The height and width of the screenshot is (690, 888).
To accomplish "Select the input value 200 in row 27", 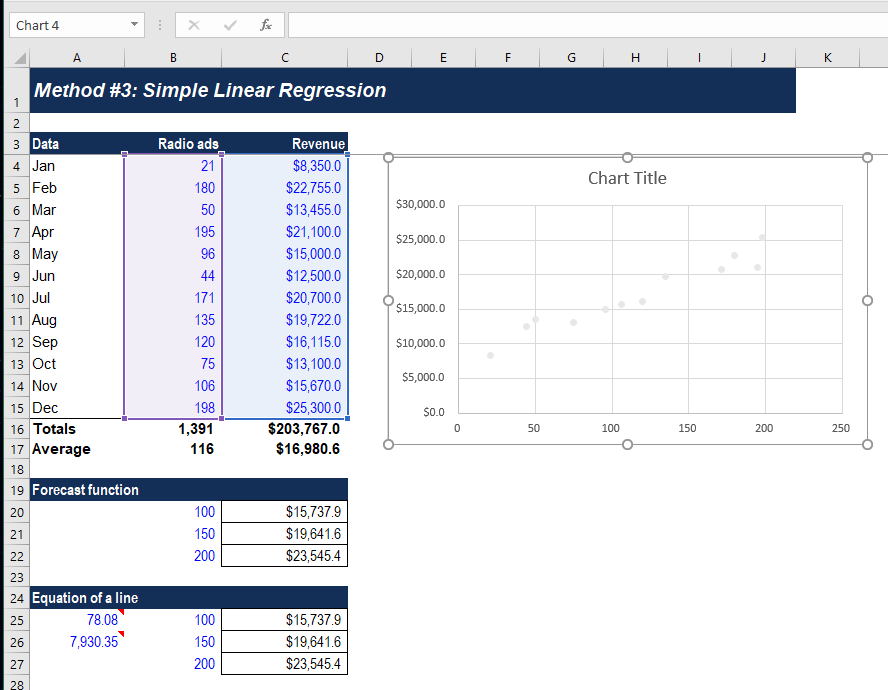I will coord(173,664).
